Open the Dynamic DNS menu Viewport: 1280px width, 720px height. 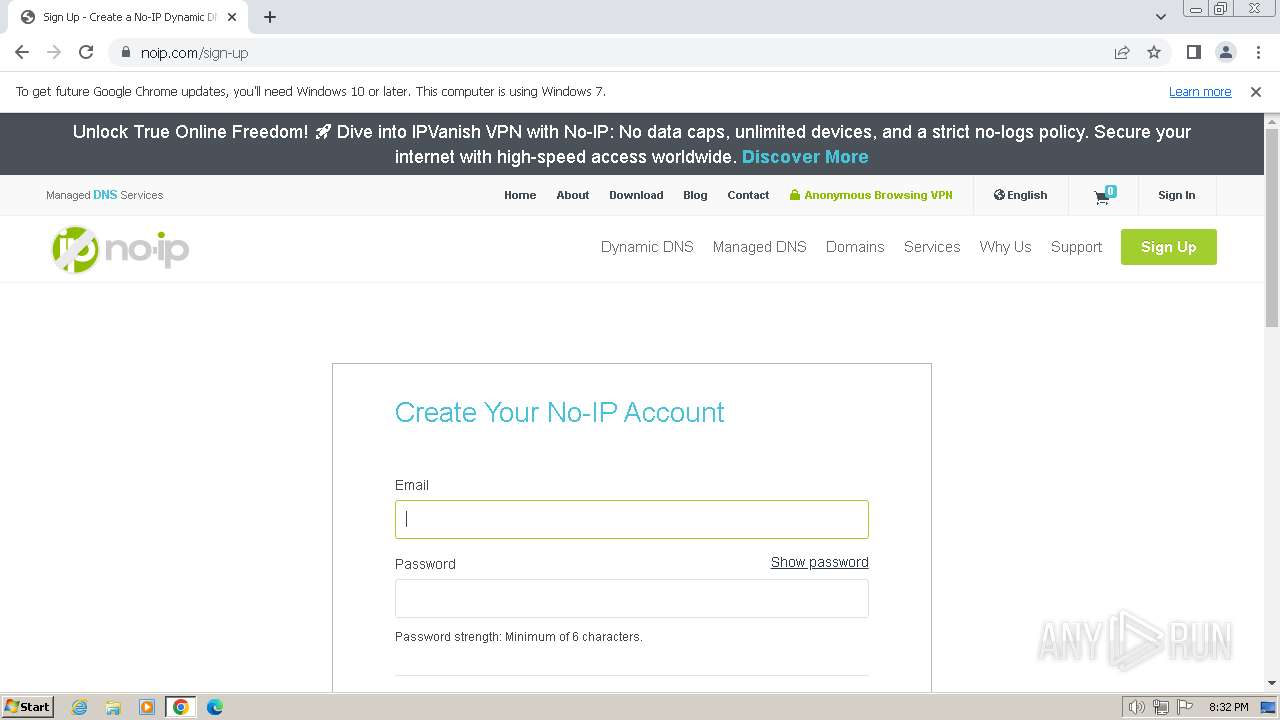(x=647, y=247)
